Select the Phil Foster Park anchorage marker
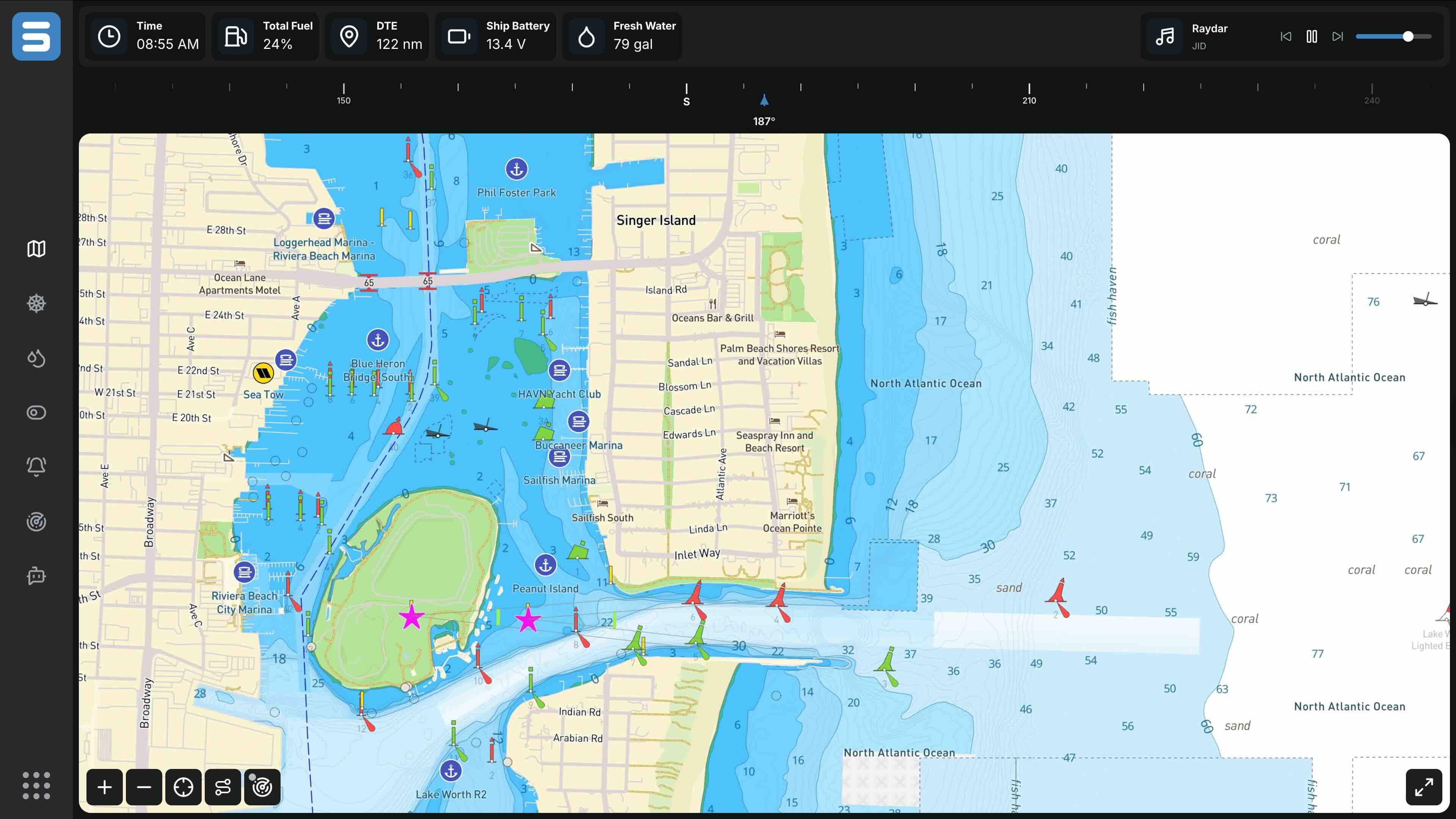This screenshot has height=819, width=1456. pos(516,168)
